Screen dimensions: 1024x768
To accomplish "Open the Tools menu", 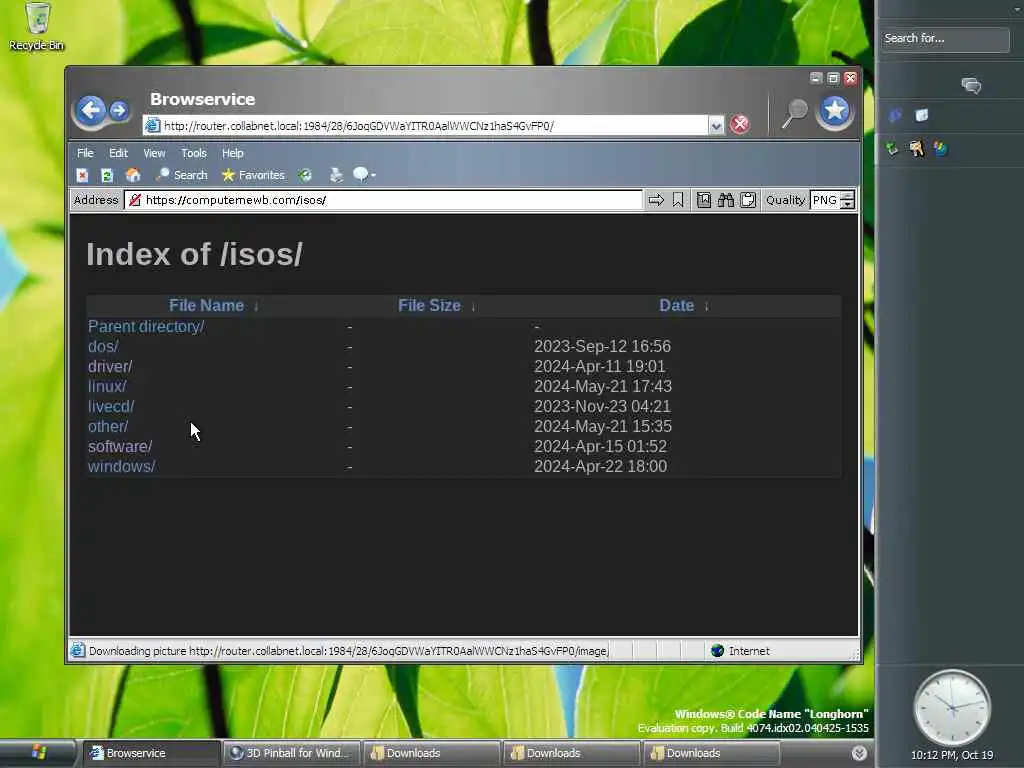I will (193, 153).
